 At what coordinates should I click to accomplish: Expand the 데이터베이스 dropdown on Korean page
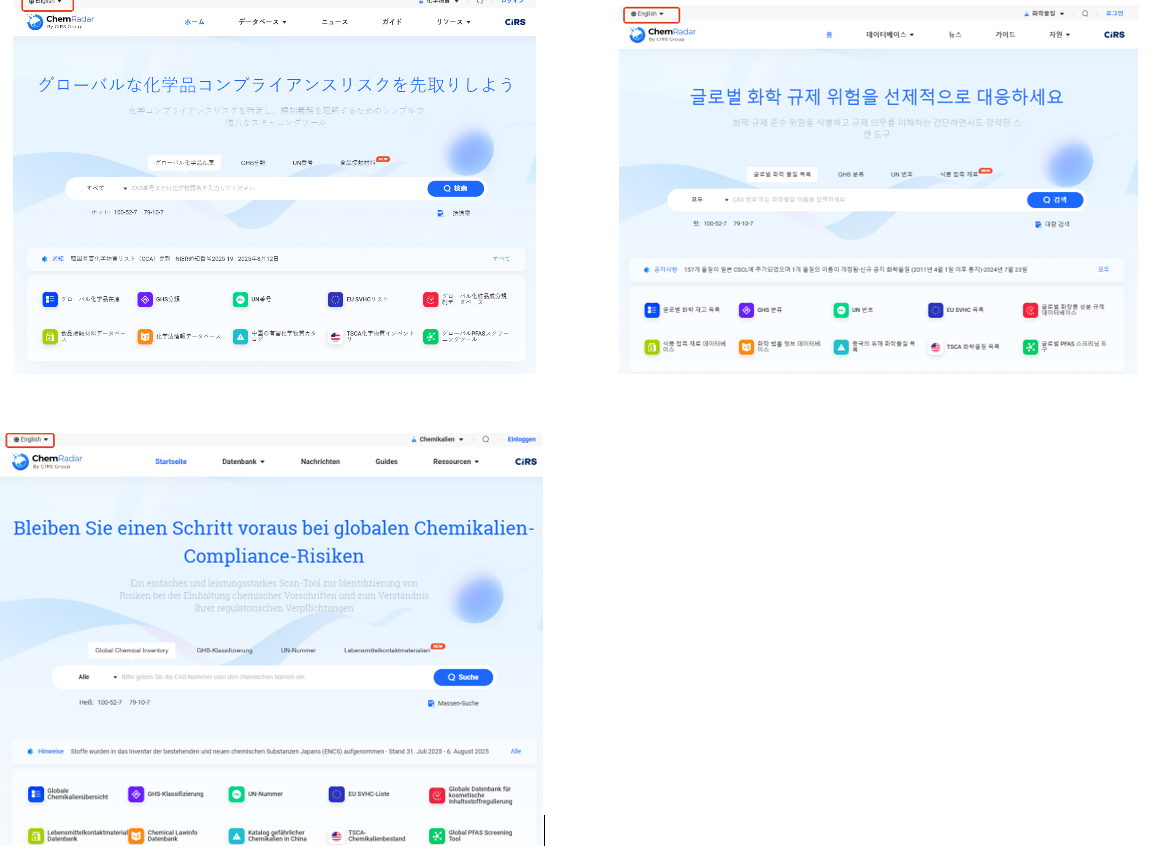(x=890, y=34)
